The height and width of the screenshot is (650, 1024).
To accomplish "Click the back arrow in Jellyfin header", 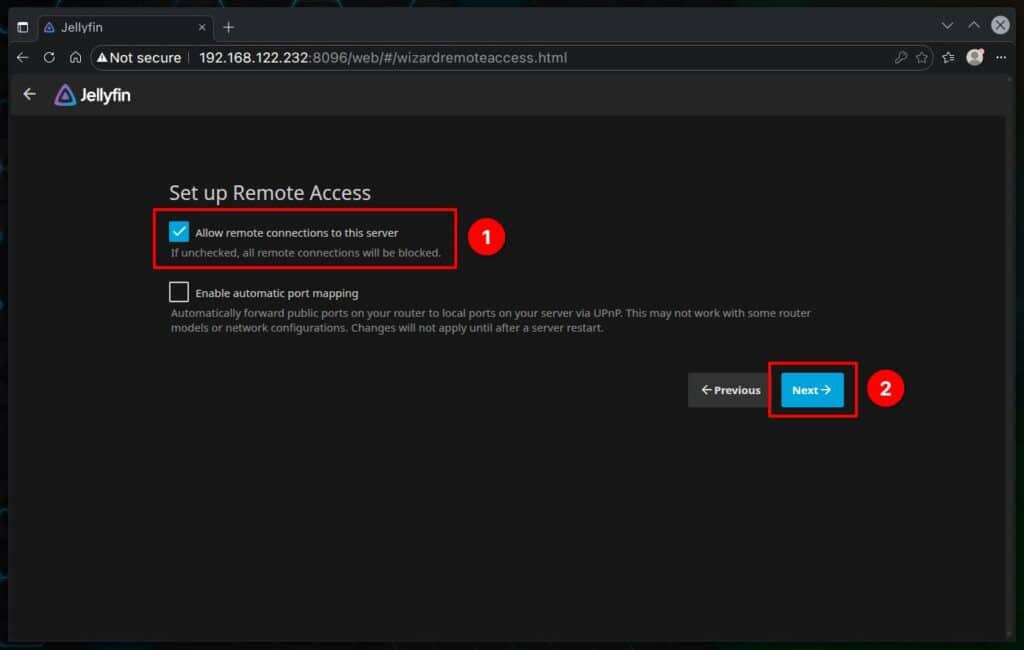I will (30, 94).
